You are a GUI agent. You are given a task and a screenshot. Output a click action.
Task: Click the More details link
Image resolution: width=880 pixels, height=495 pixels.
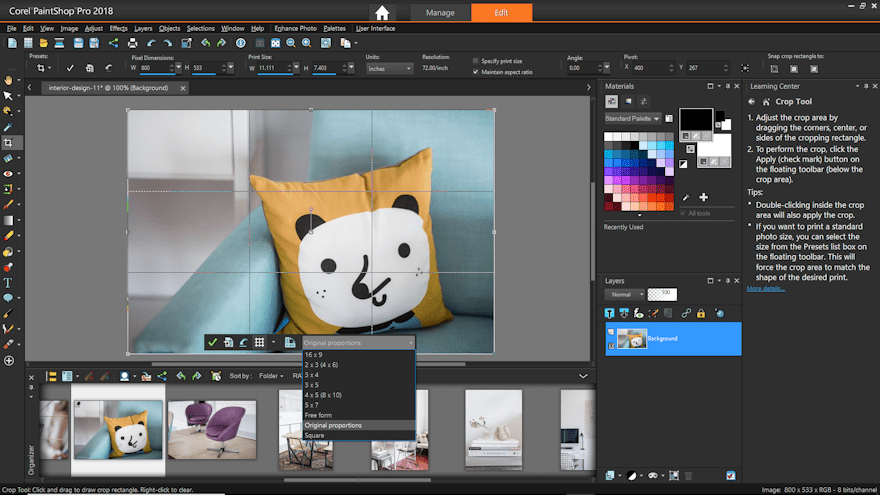click(x=766, y=288)
